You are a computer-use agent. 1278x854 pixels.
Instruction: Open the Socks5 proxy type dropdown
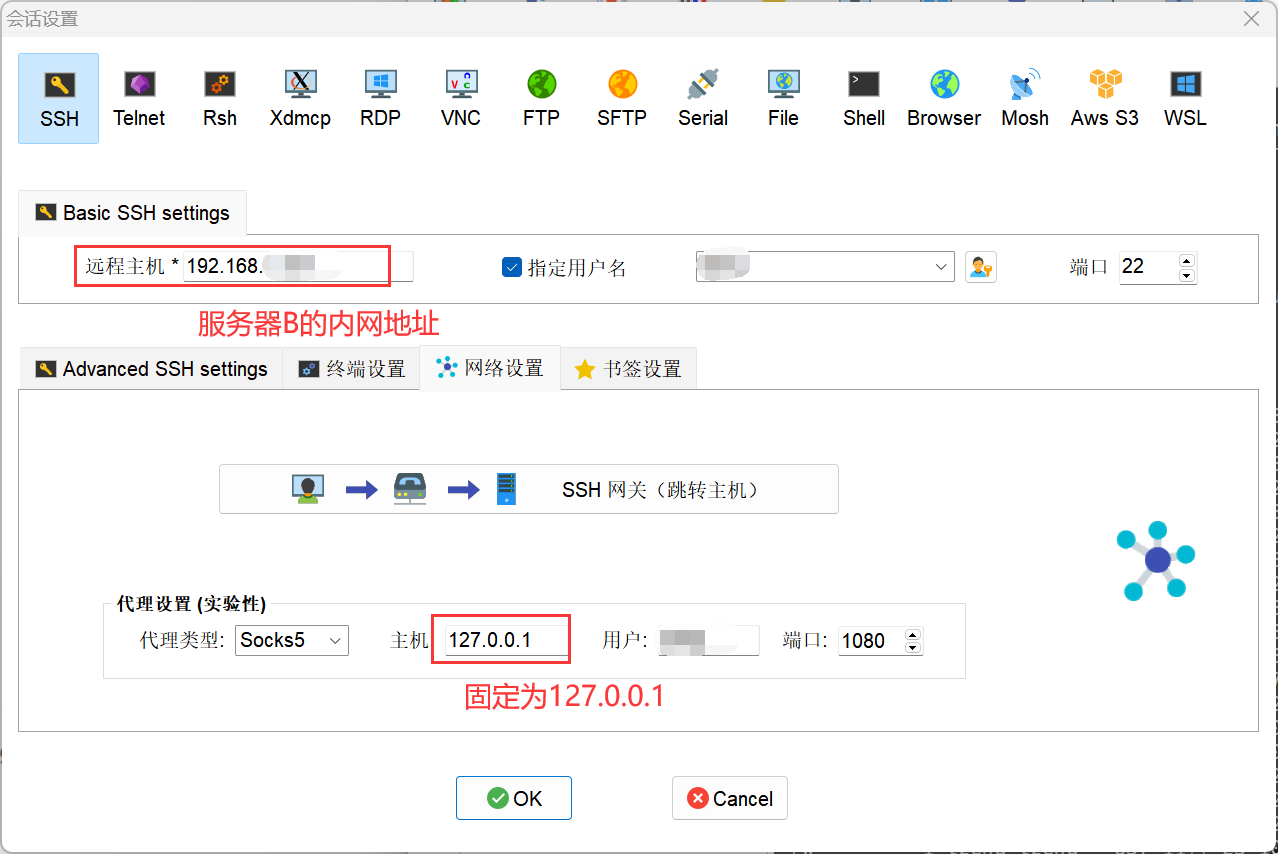(291, 640)
